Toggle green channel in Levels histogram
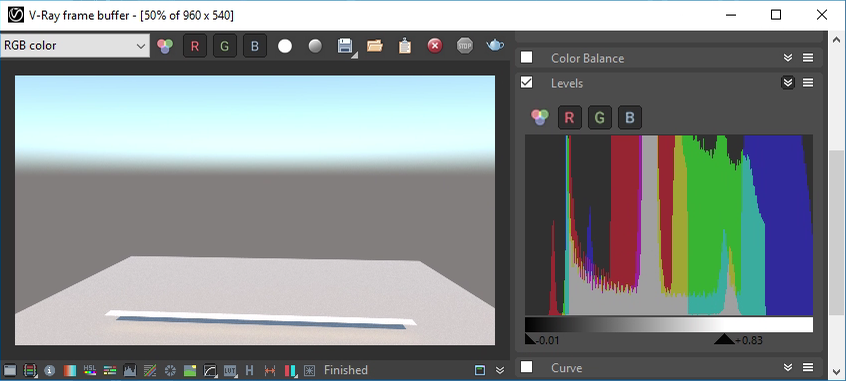The image size is (846, 381). [x=599, y=118]
